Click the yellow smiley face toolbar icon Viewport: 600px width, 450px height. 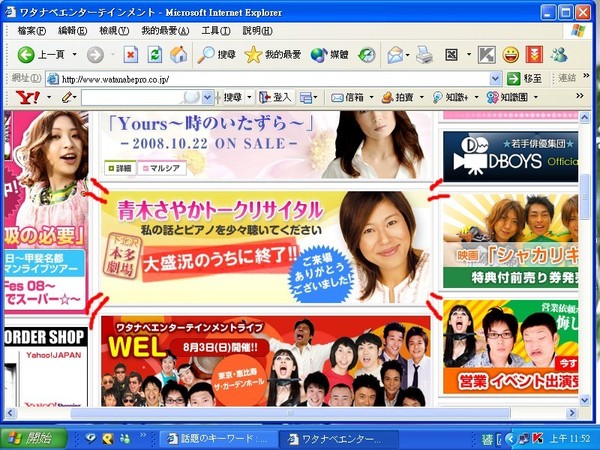click(x=511, y=55)
